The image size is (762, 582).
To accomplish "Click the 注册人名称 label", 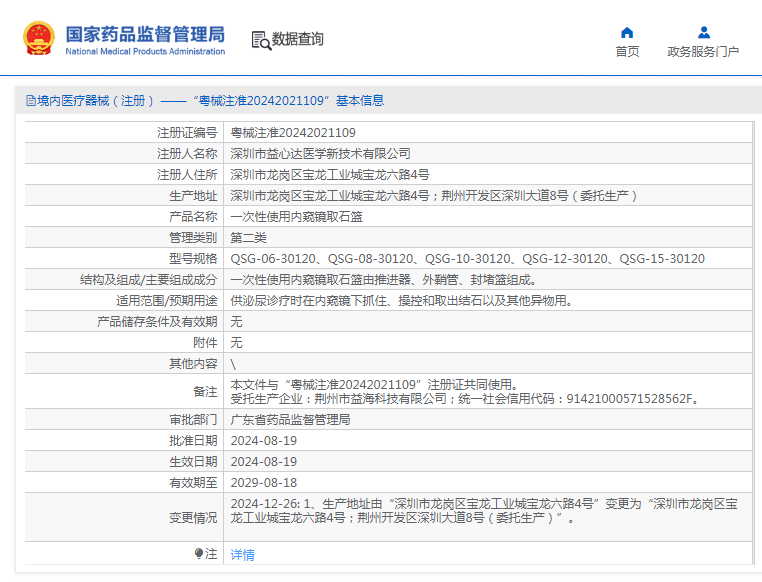I will [187, 154].
